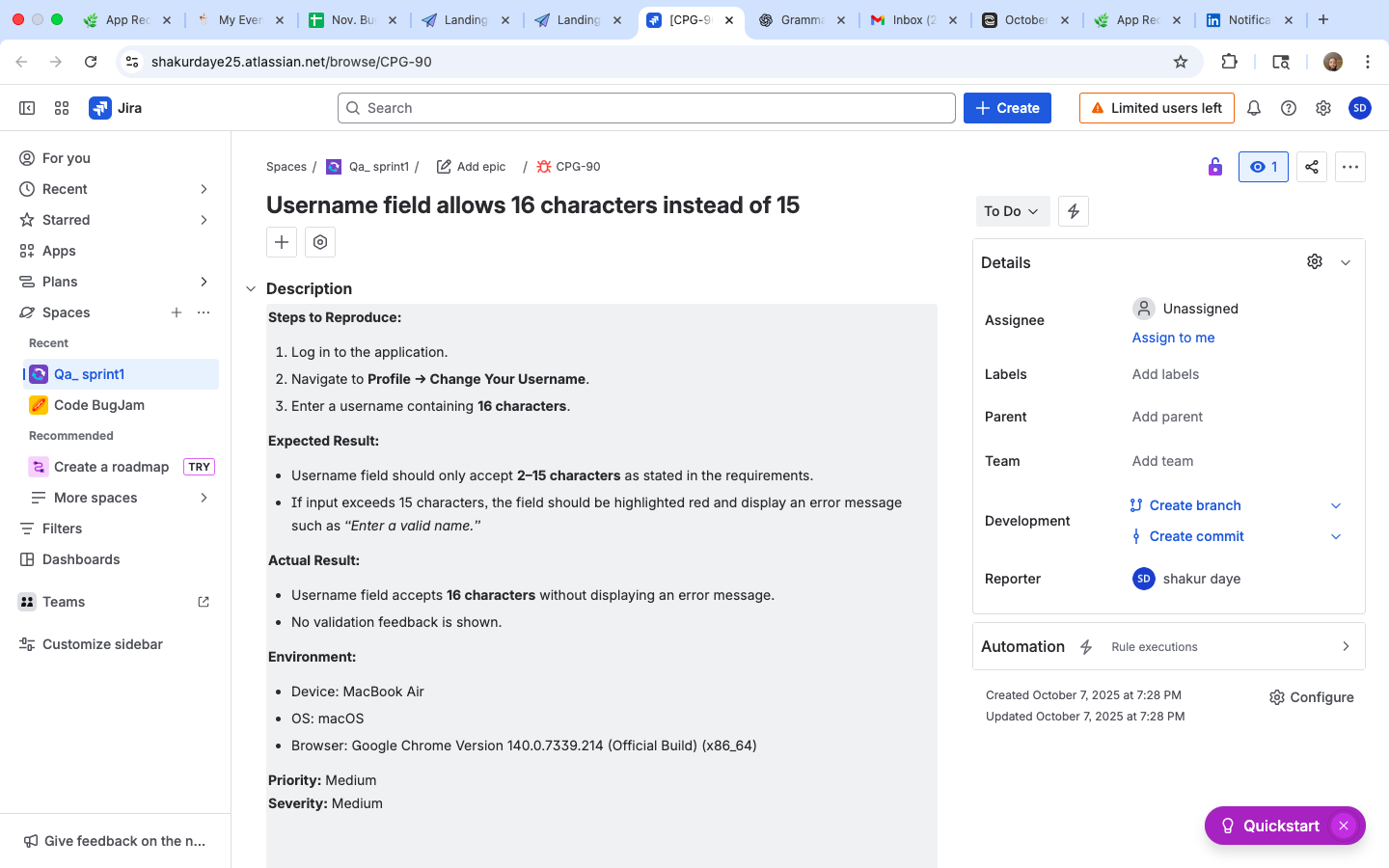Open the more actions ellipsis icon

pos(1349,166)
